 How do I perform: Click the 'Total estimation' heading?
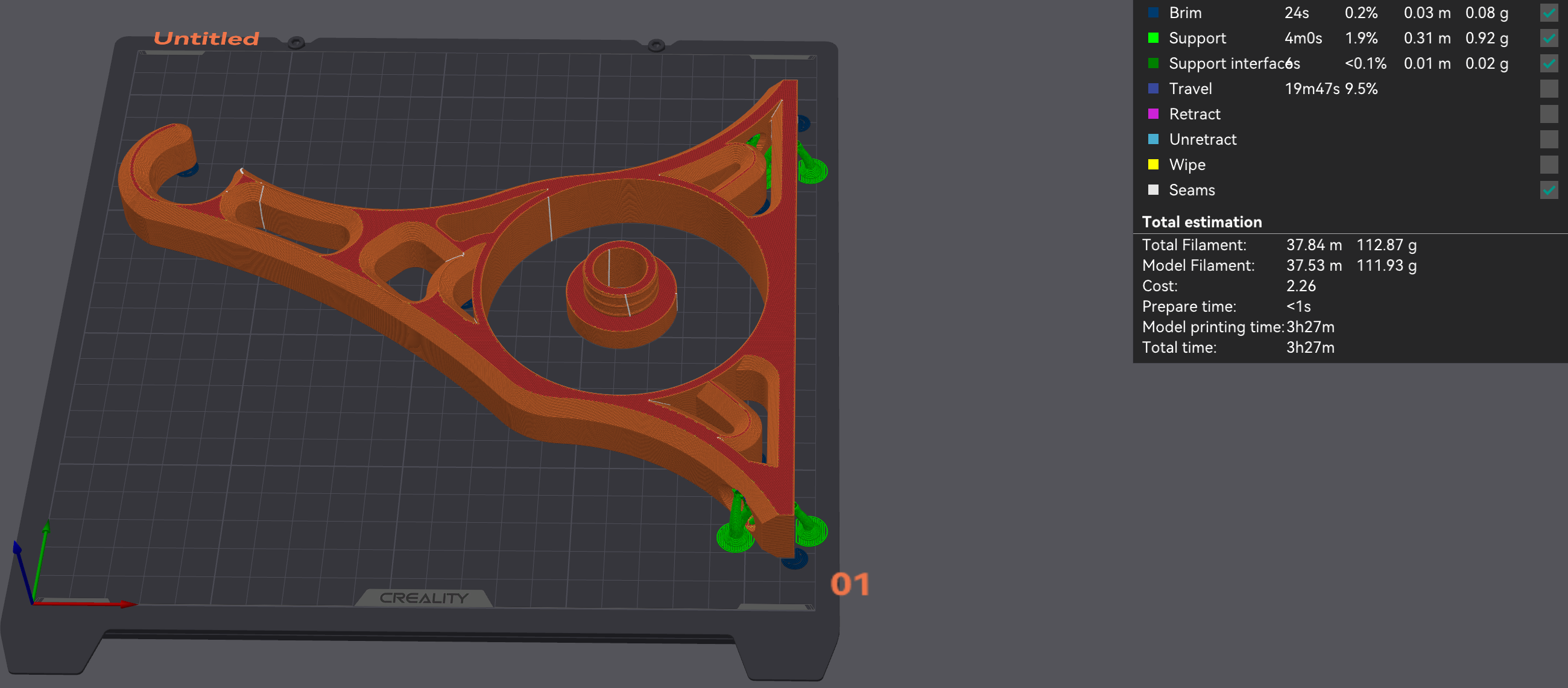1201,222
